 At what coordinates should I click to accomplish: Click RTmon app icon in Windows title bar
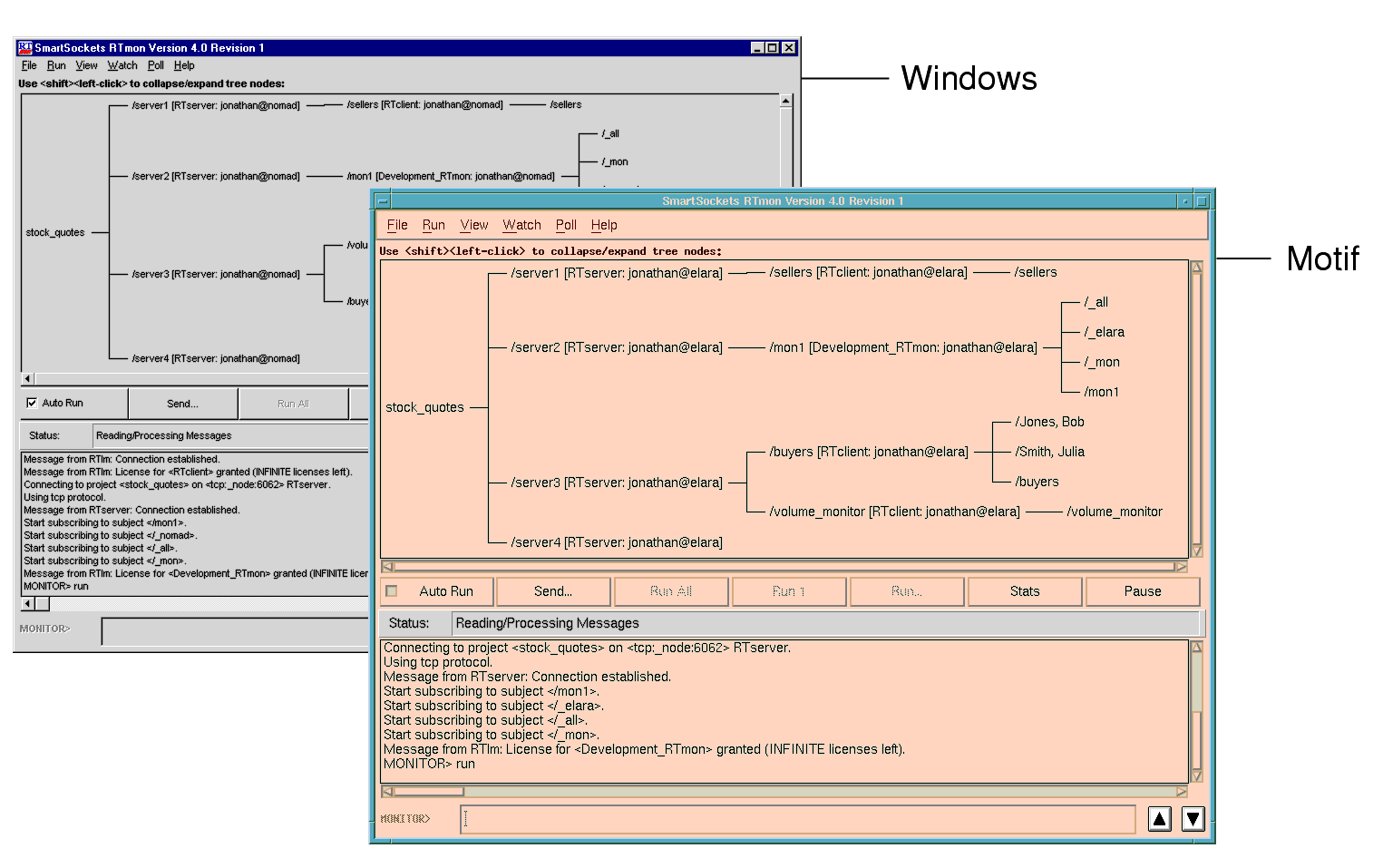pos(25,47)
